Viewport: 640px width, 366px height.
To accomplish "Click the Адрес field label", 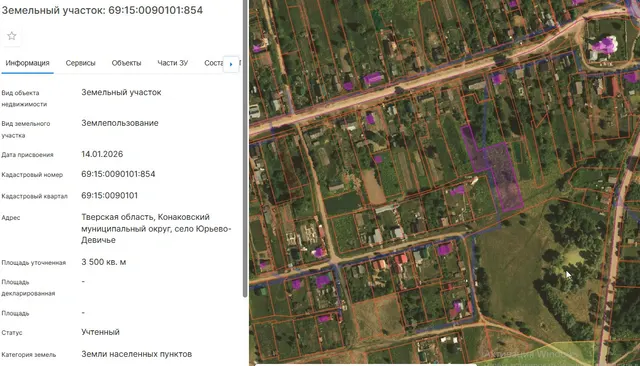I will coord(11,218).
